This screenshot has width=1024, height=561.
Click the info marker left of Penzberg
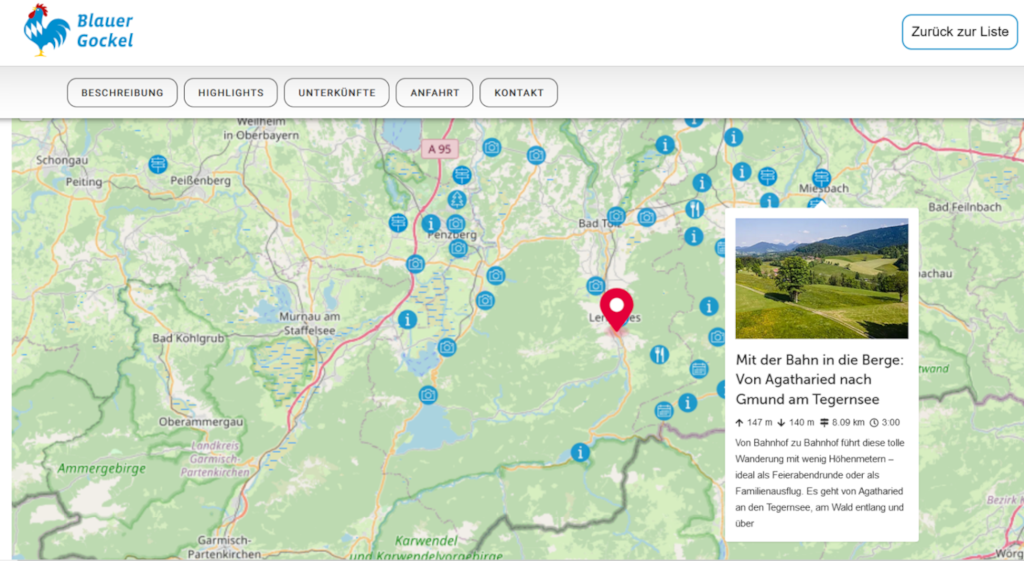431,223
